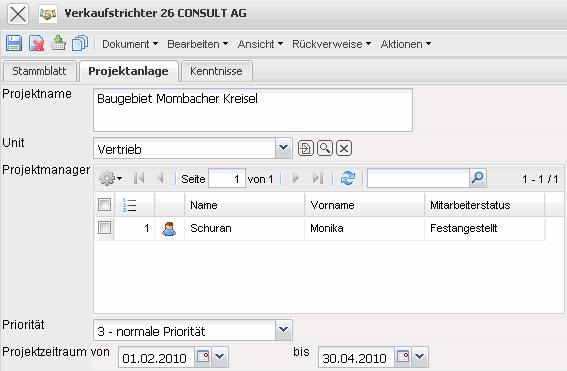The width and height of the screenshot is (567, 371).
Task: Open the Aktionen menu
Action: coord(406,44)
